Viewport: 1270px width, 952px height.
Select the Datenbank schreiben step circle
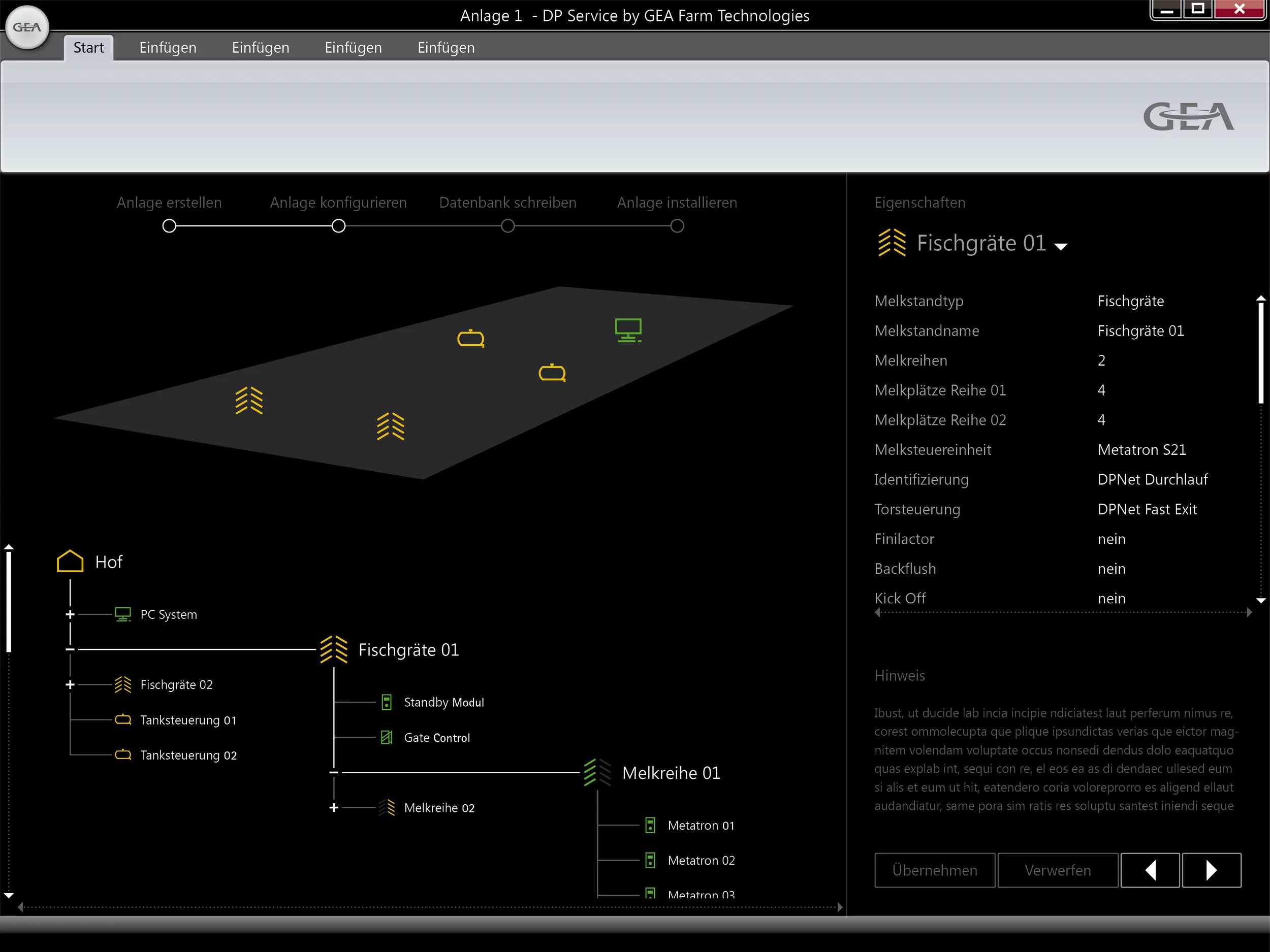tap(507, 226)
